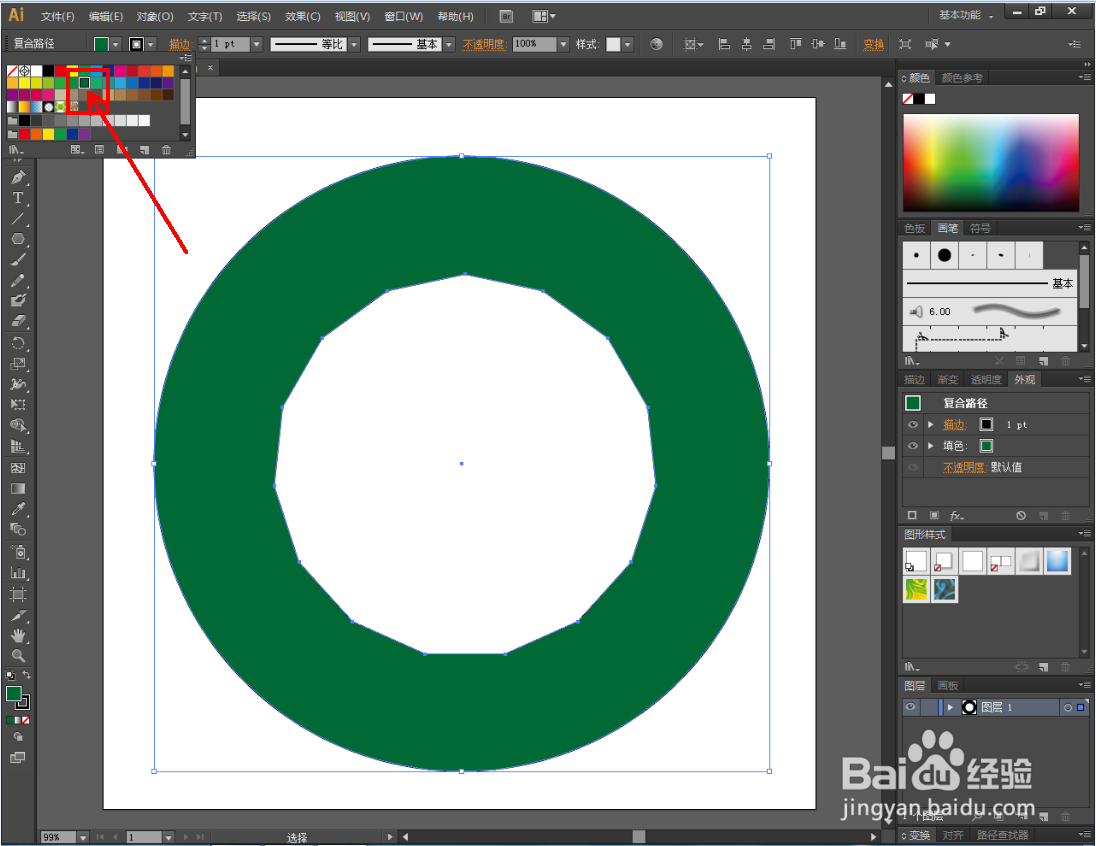1096x846 pixels.
Task: Click Clear Appearance icon in appearance panel
Action: (1021, 515)
